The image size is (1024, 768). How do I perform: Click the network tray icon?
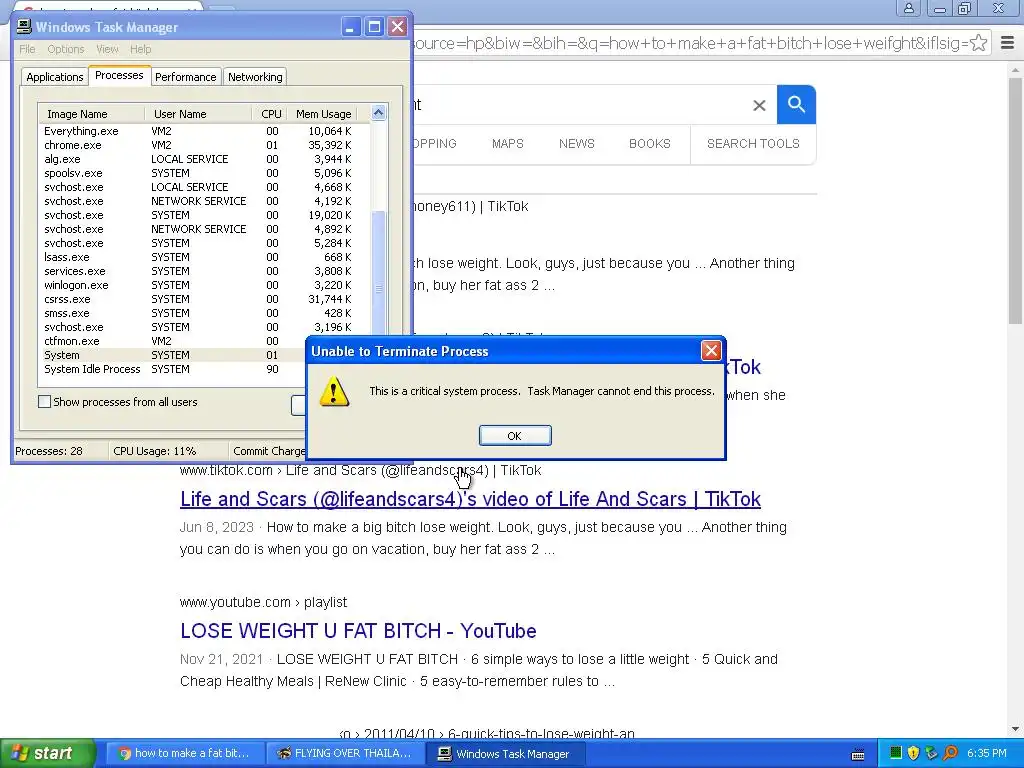click(x=931, y=753)
